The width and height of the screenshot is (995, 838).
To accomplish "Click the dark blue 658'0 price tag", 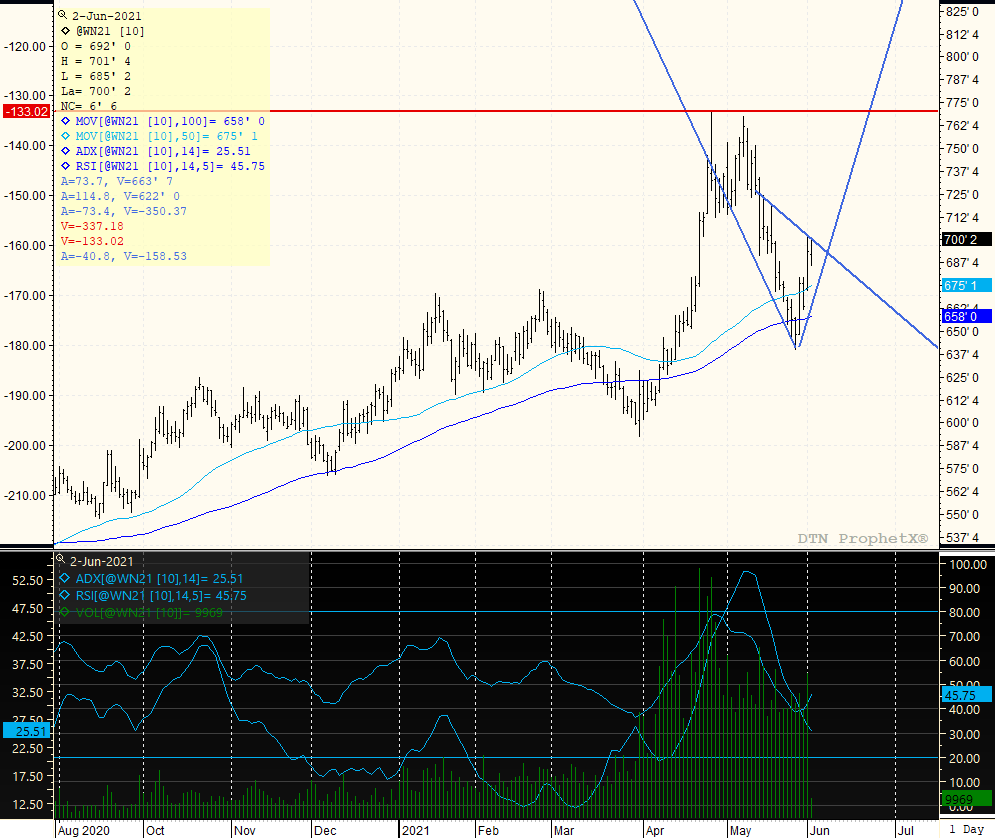I will click(966, 316).
